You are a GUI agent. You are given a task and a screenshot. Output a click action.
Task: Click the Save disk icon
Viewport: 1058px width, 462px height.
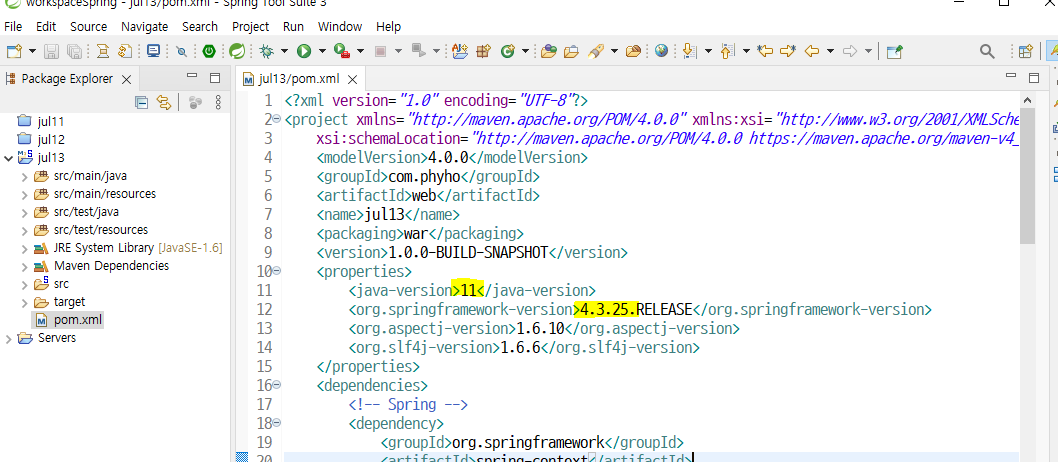point(51,51)
